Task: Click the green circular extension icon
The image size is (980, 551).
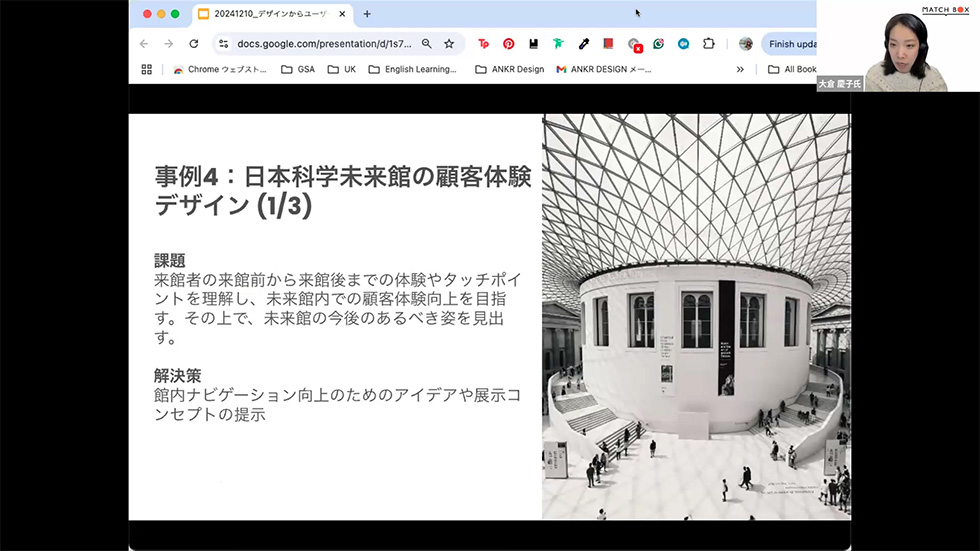Action: (658, 44)
